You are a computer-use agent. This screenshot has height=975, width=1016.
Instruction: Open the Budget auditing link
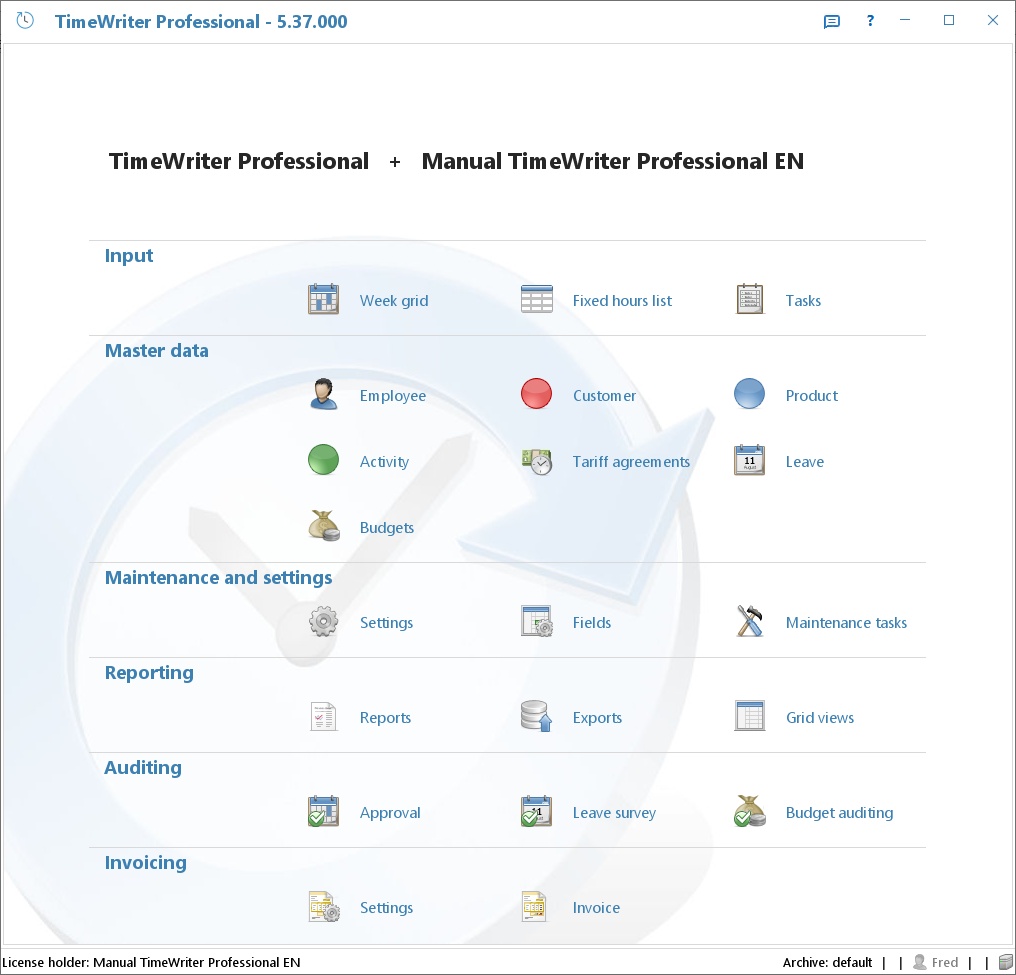839,813
